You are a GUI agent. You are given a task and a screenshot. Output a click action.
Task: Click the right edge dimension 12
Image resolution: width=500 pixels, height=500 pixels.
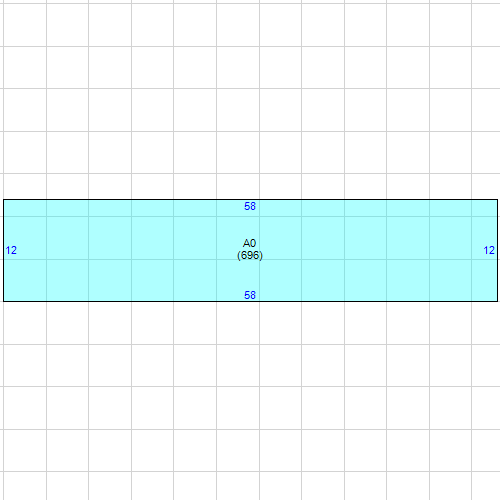[x=489, y=250]
